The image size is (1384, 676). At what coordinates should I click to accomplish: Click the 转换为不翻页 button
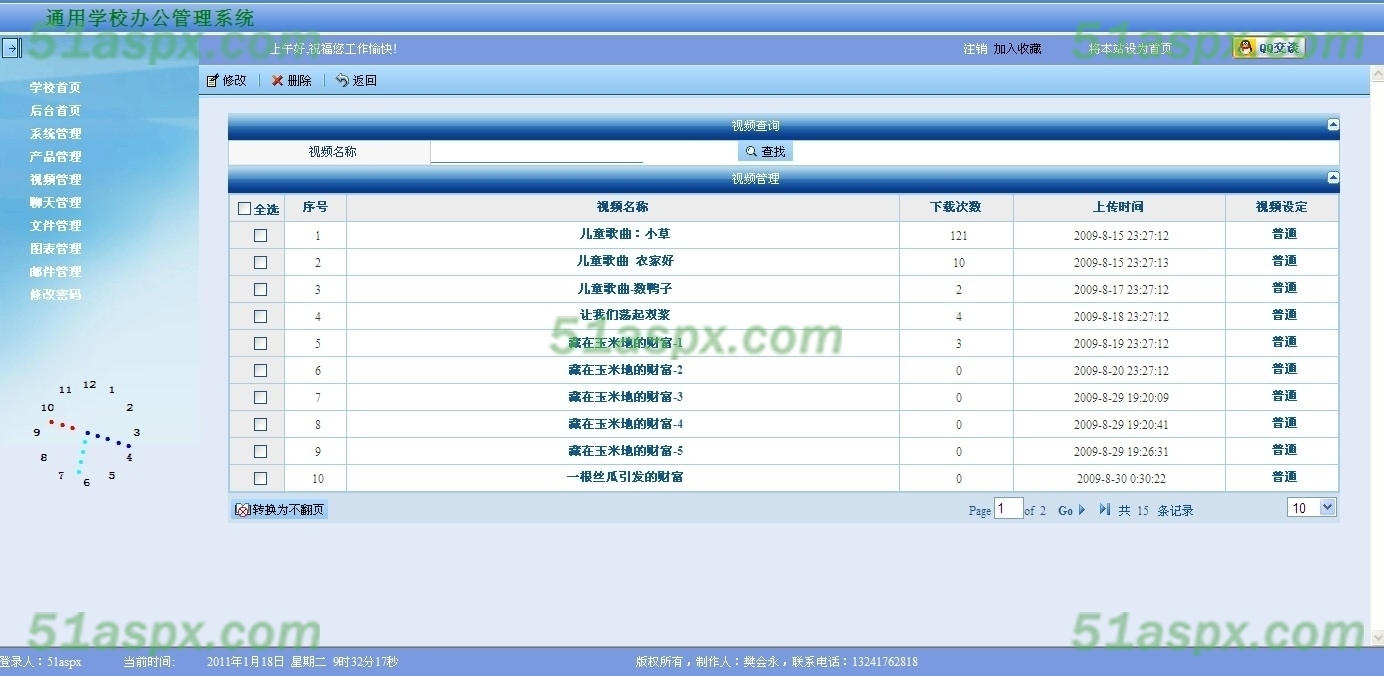pyautogui.click(x=279, y=510)
